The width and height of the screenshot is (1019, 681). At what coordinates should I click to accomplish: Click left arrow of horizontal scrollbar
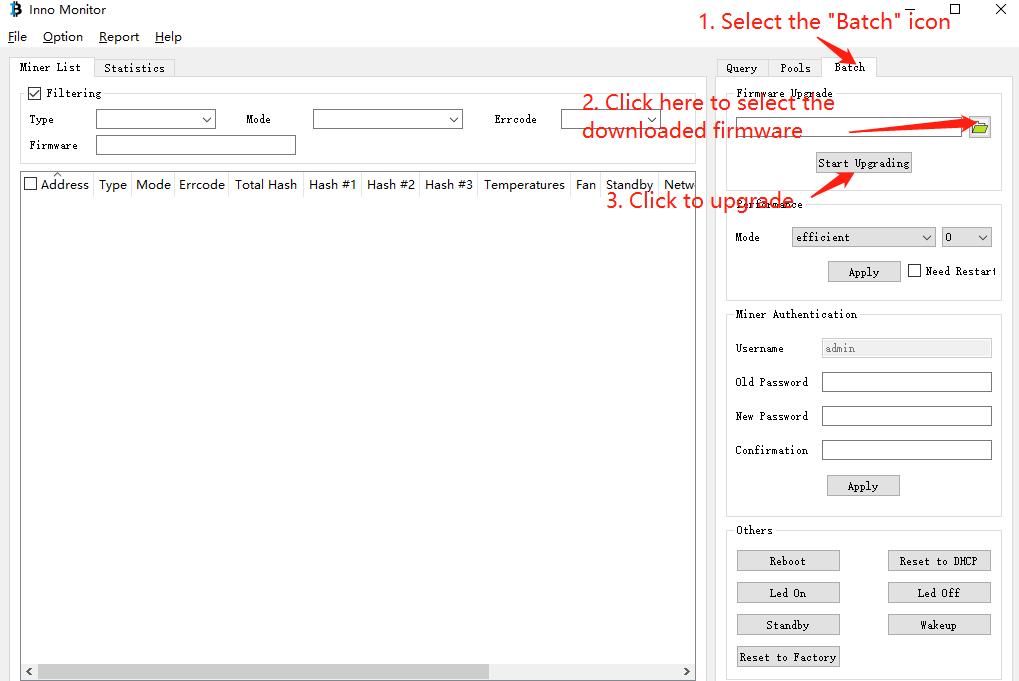(28, 672)
